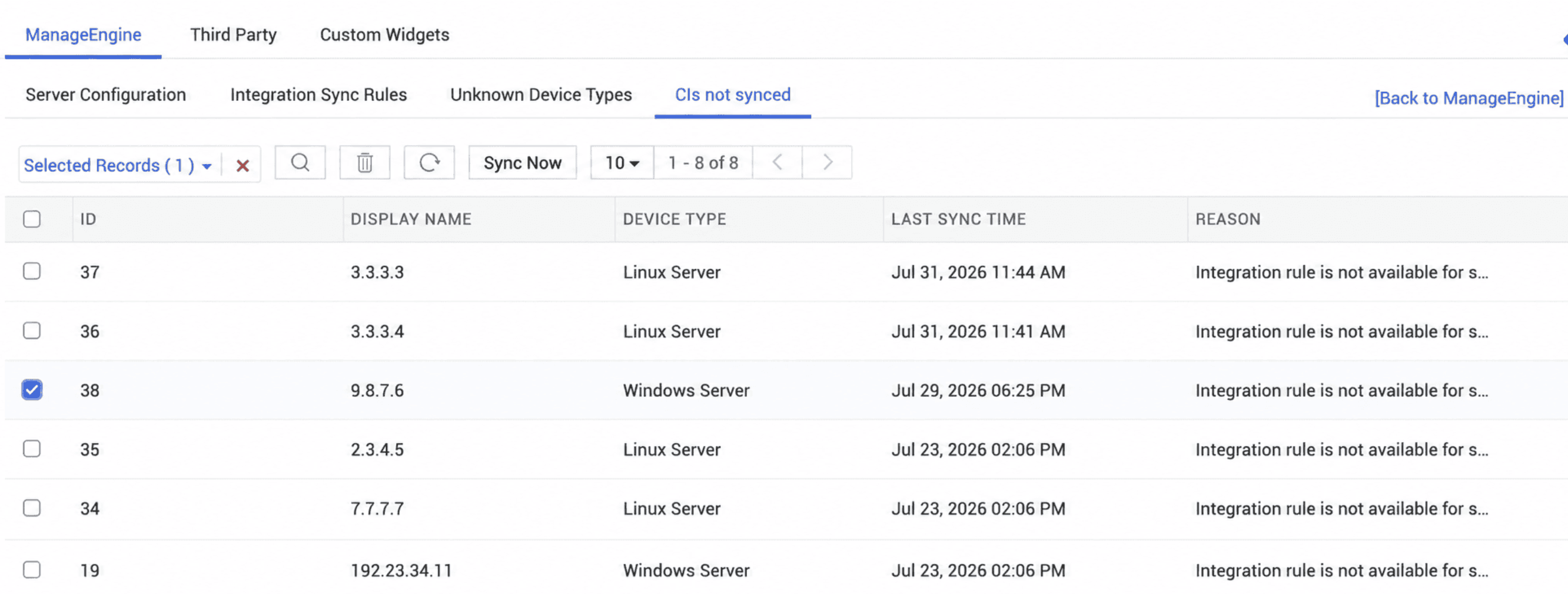Switch to ManageEngine tab
The width and height of the screenshot is (1568, 594).
(x=84, y=35)
